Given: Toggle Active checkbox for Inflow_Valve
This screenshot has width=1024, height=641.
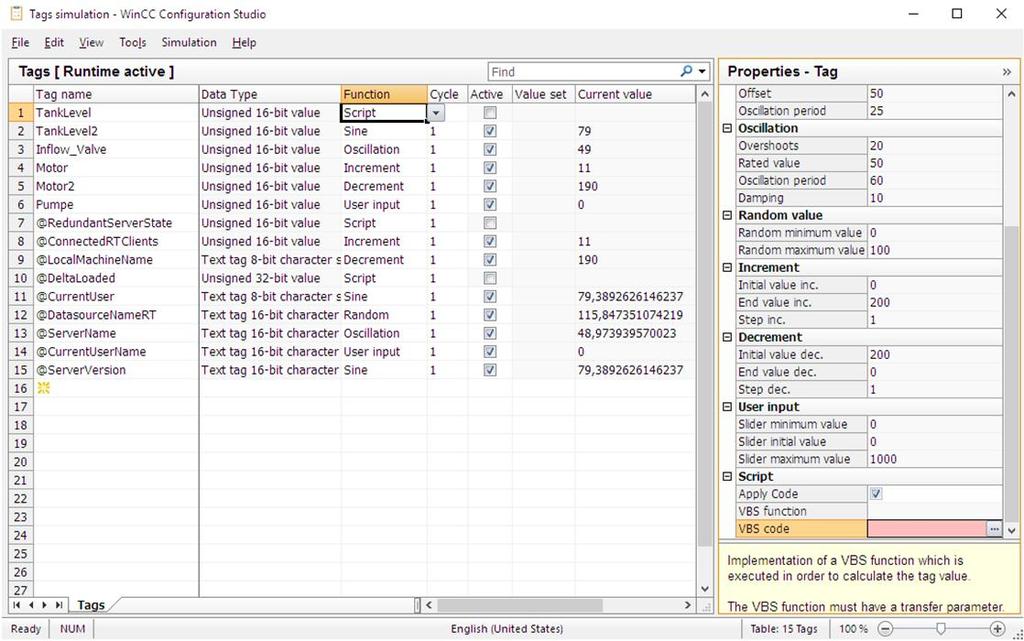Looking at the screenshot, I should tap(490, 149).
